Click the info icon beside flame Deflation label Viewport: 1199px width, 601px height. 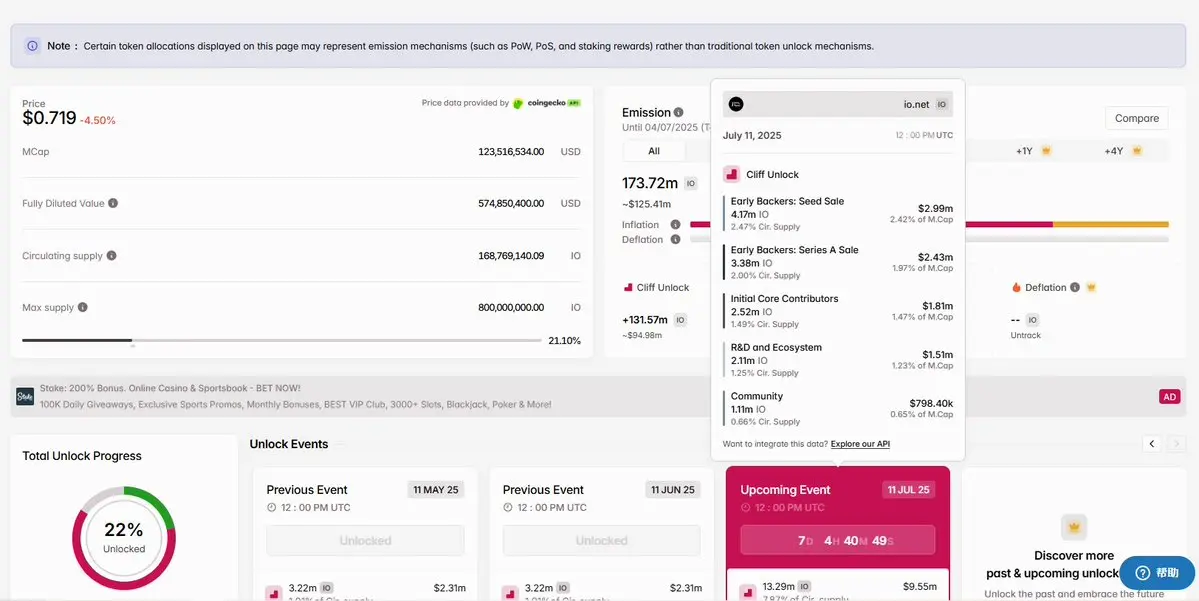(1075, 288)
